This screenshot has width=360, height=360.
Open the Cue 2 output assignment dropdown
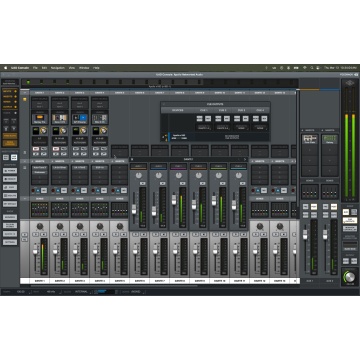click(x=222, y=127)
